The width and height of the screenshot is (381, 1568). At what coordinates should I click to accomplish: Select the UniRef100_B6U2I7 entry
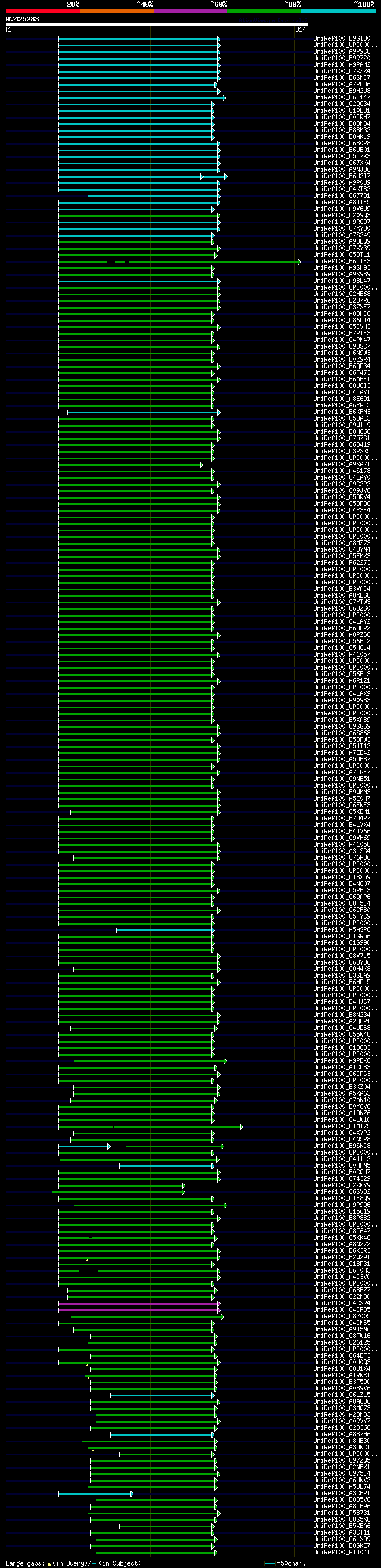click(342, 176)
